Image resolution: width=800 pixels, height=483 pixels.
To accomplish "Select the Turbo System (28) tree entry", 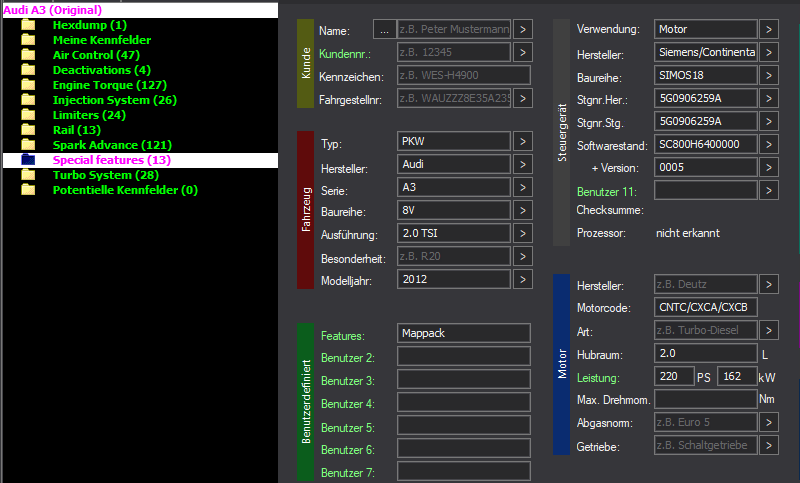I will [x=106, y=175].
